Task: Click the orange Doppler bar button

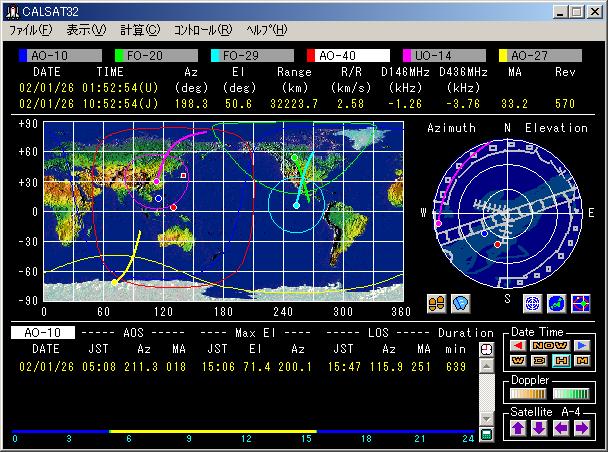Action: pyautogui.click(x=528, y=394)
